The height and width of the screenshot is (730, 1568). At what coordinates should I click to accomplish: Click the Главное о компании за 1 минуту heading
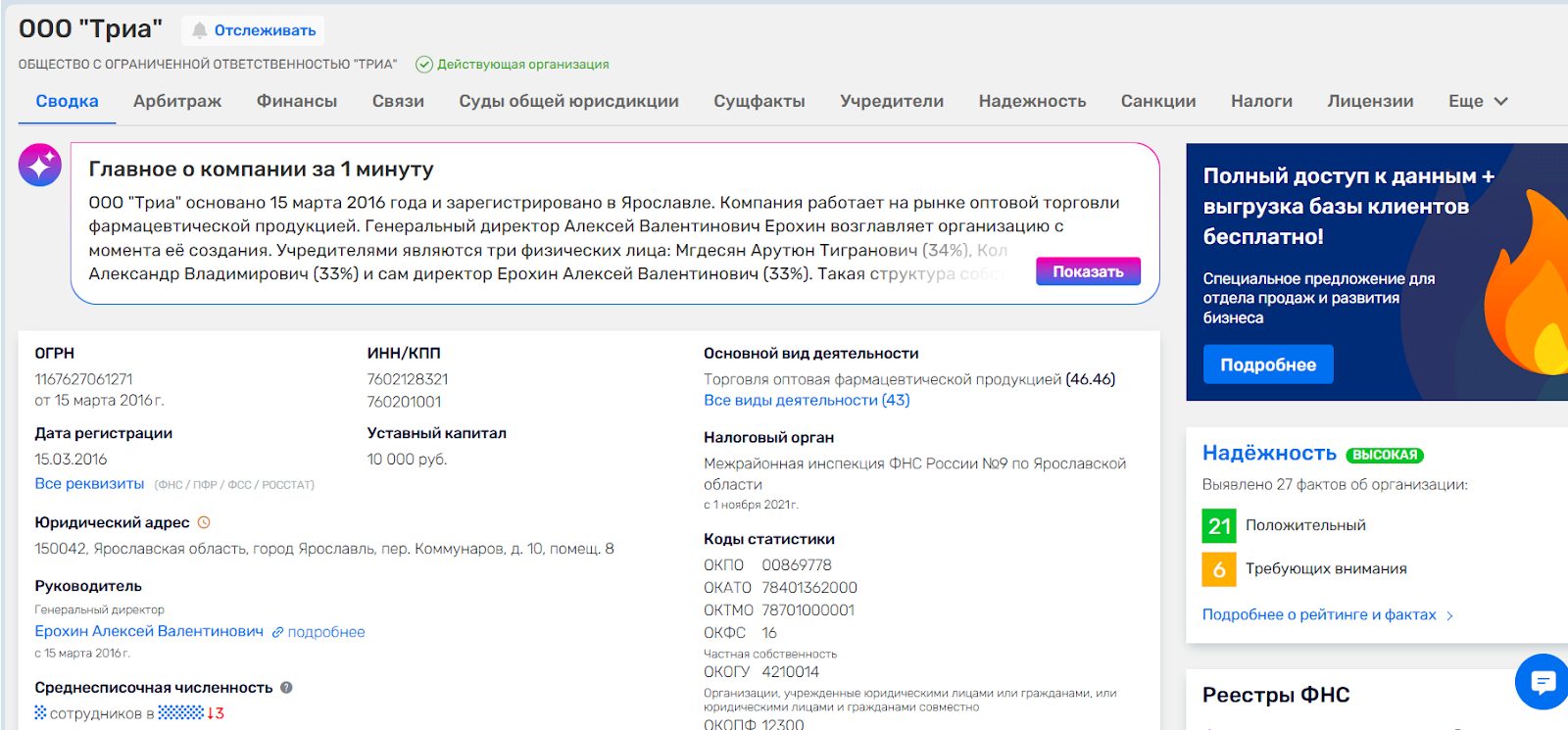pos(261,169)
